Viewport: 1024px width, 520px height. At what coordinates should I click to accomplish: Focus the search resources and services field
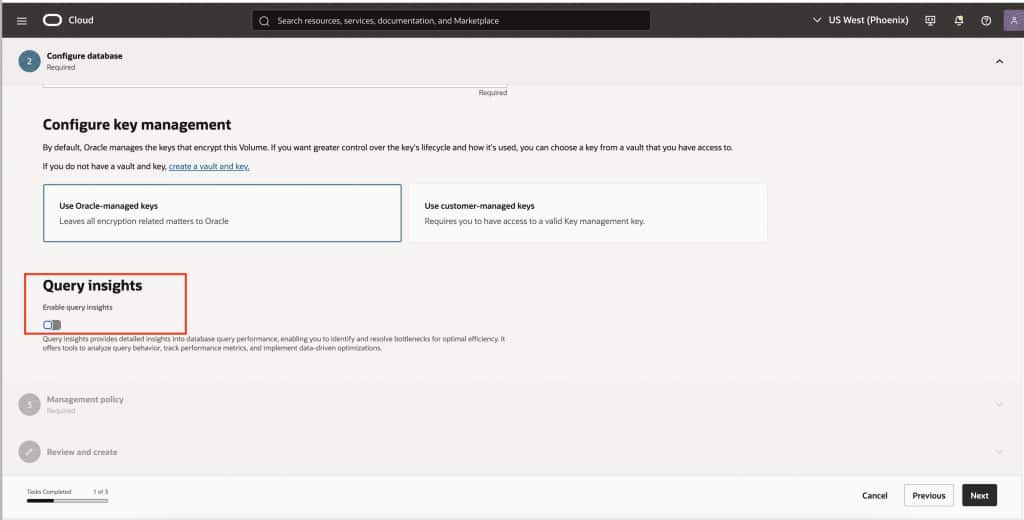[451, 20]
